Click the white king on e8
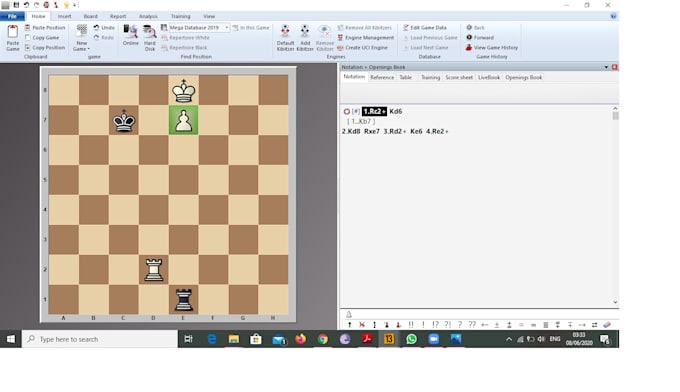680x392 pixels. [183, 90]
